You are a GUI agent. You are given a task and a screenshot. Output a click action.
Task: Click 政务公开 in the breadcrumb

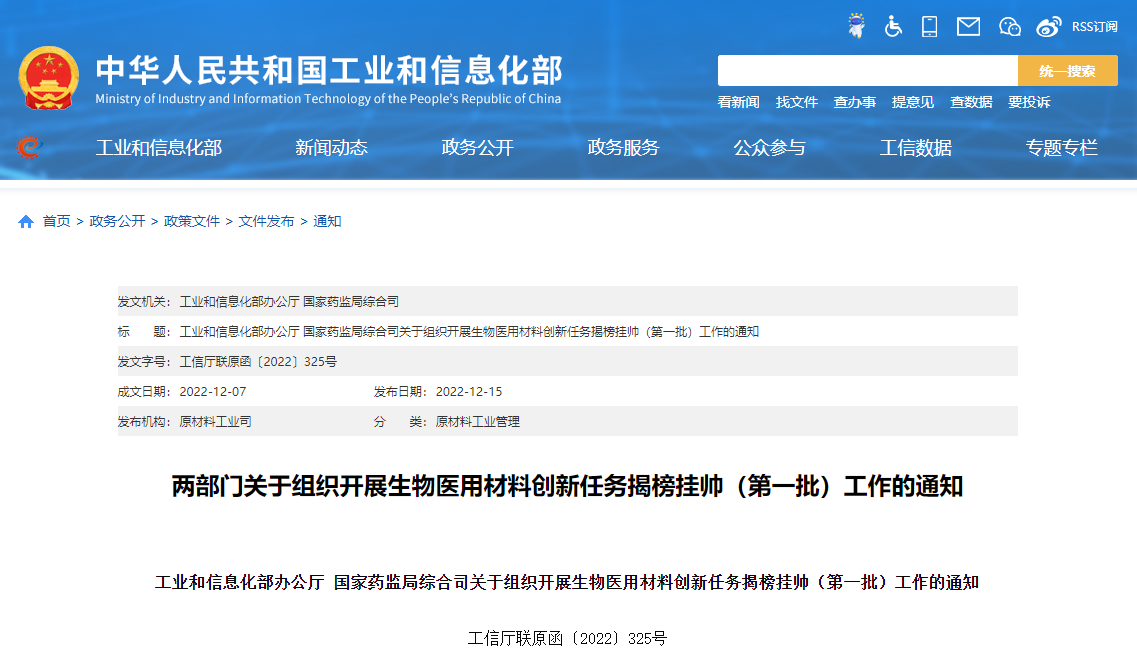(117, 221)
